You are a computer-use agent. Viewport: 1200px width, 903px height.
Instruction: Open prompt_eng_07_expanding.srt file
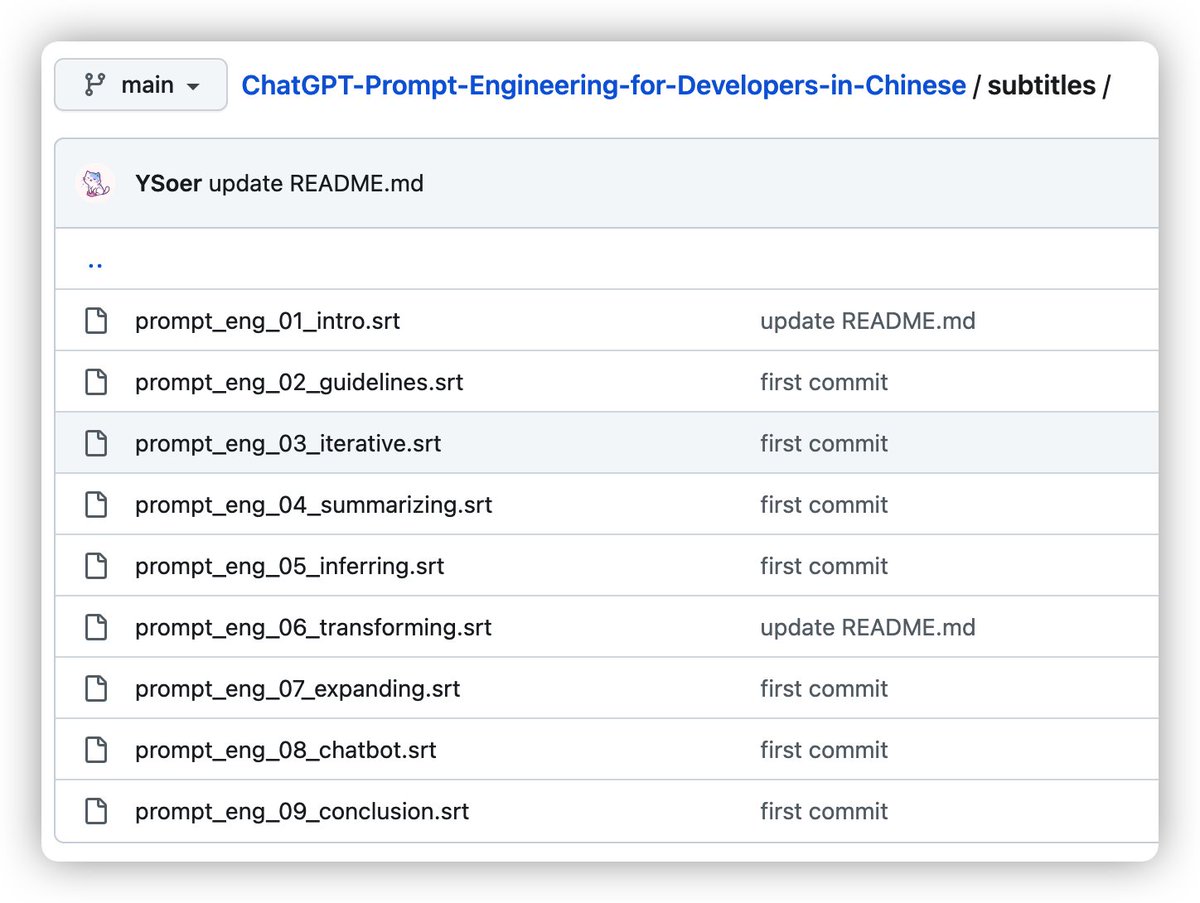(298, 688)
